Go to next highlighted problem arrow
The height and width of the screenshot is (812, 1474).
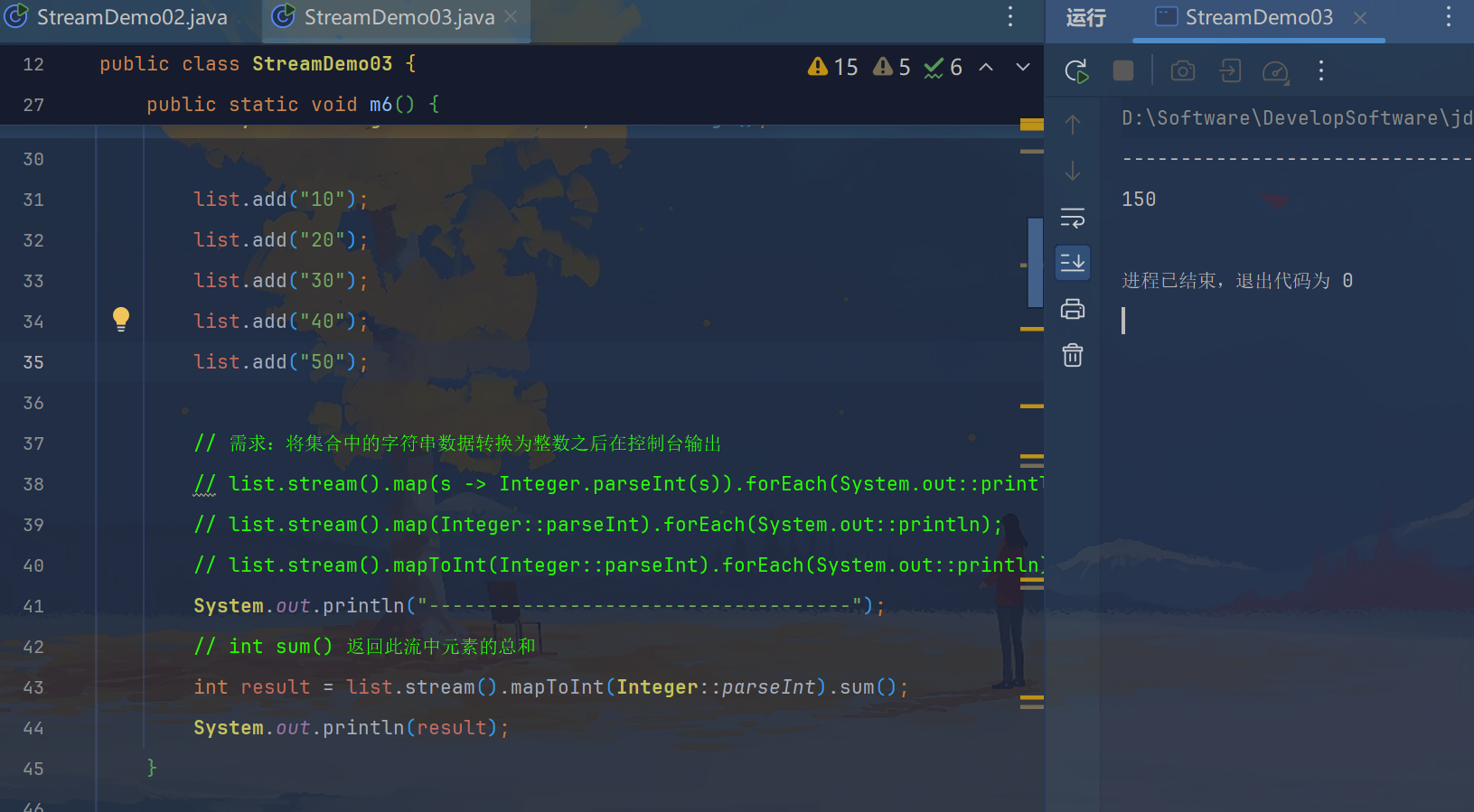(x=1023, y=67)
